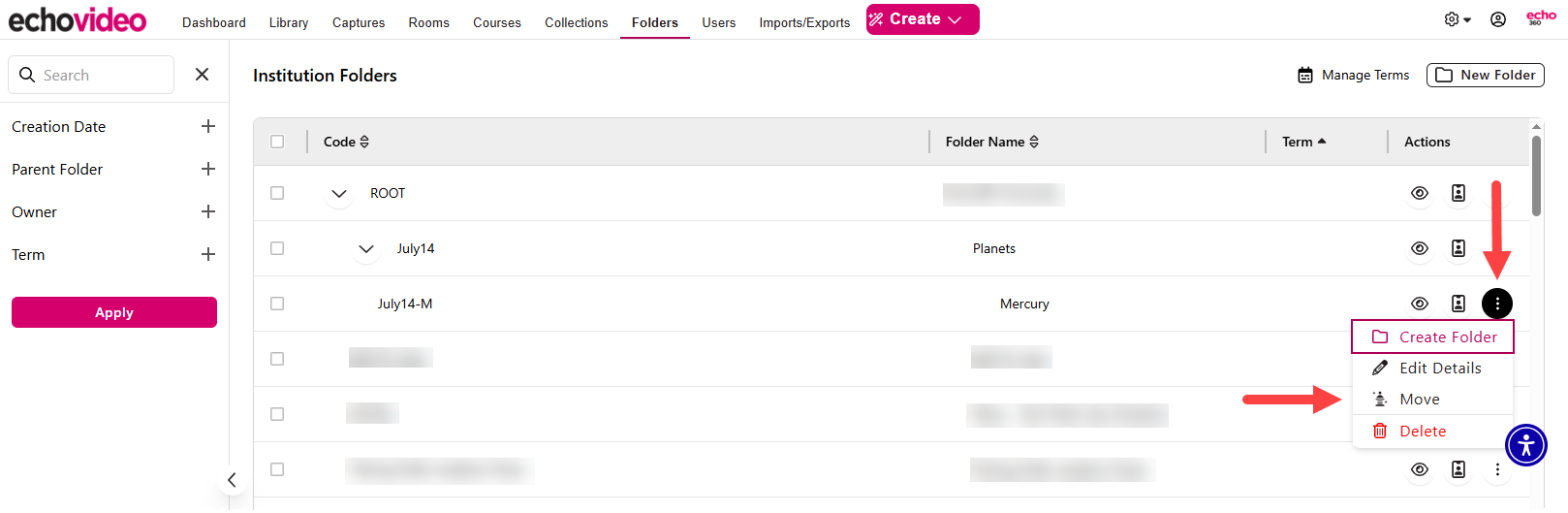Screen dimensions: 1568x513
Task: Click the Institution Folders heading
Action: (x=325, y=76)
